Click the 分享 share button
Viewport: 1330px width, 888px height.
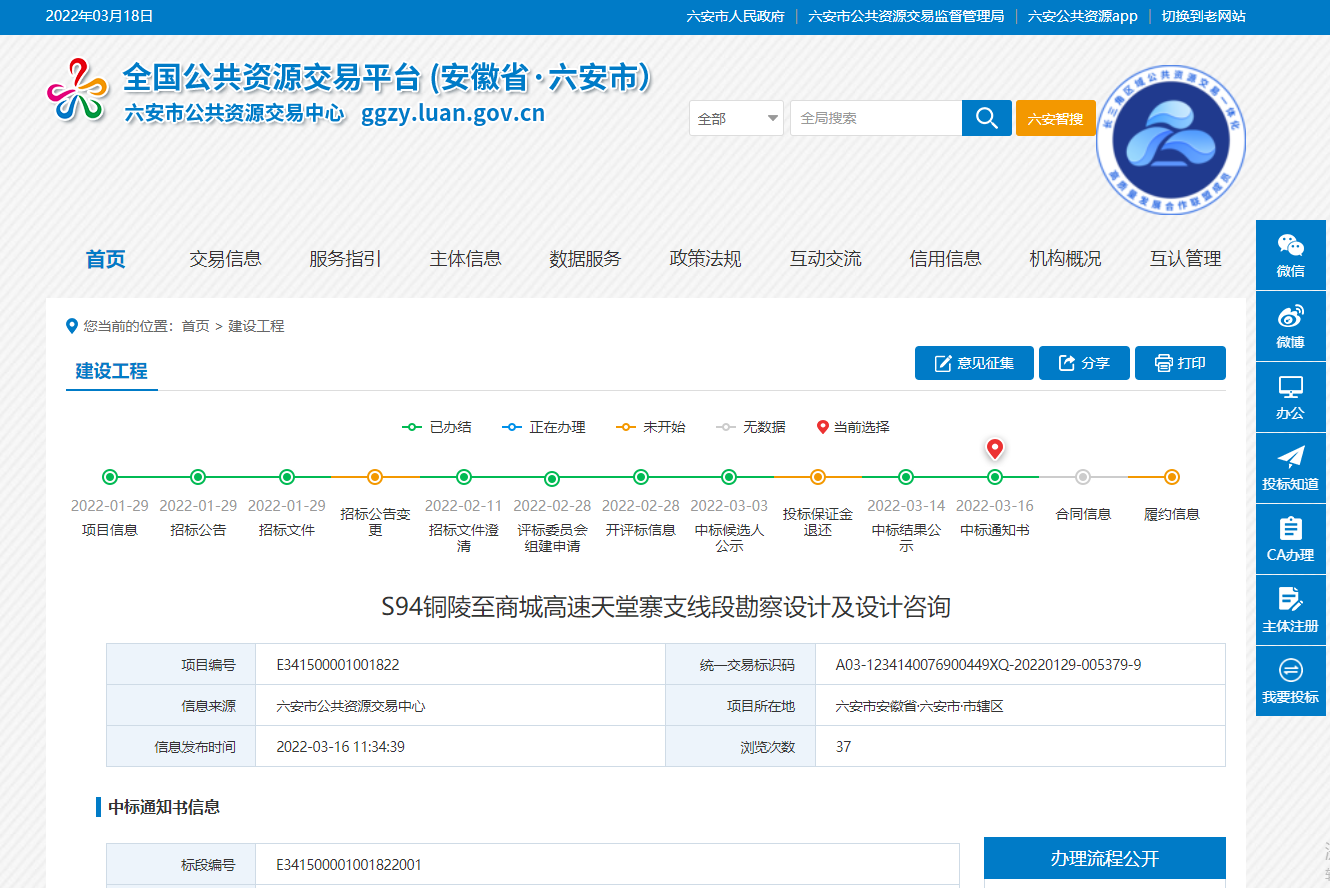click(x=1084, y=363)
